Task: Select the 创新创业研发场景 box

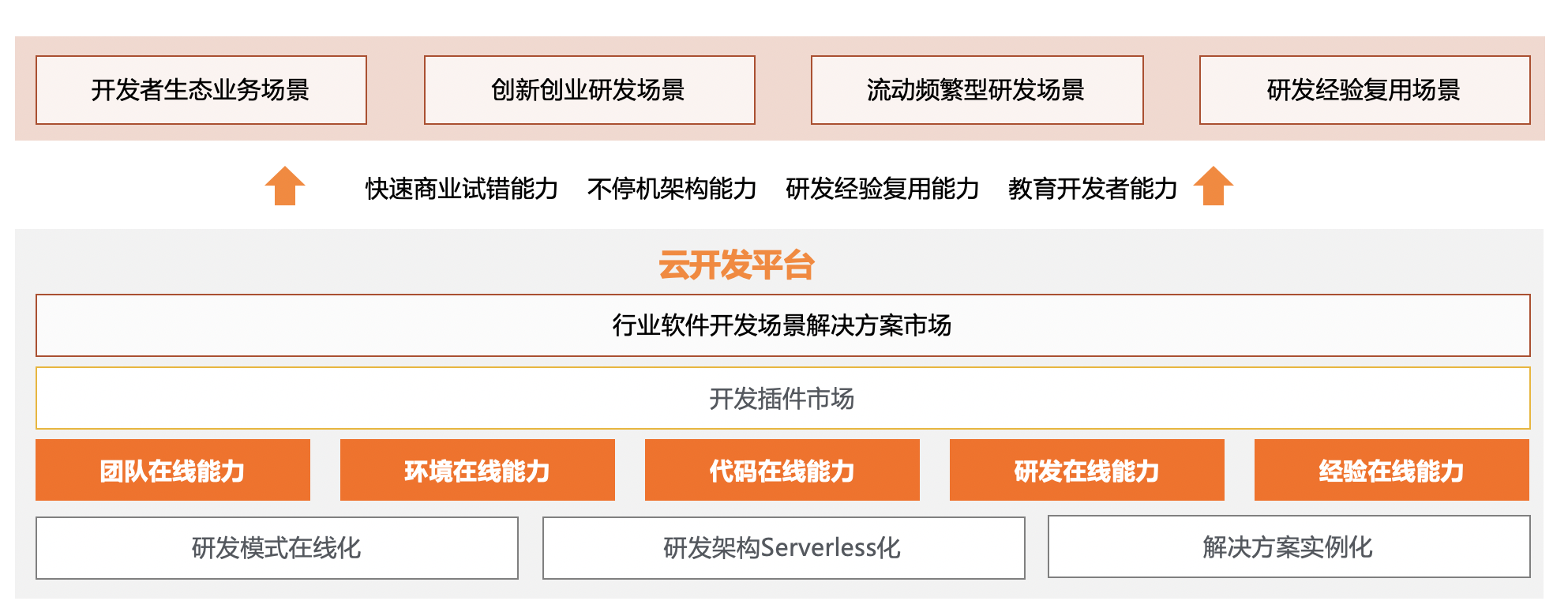Action: (590, 90)
